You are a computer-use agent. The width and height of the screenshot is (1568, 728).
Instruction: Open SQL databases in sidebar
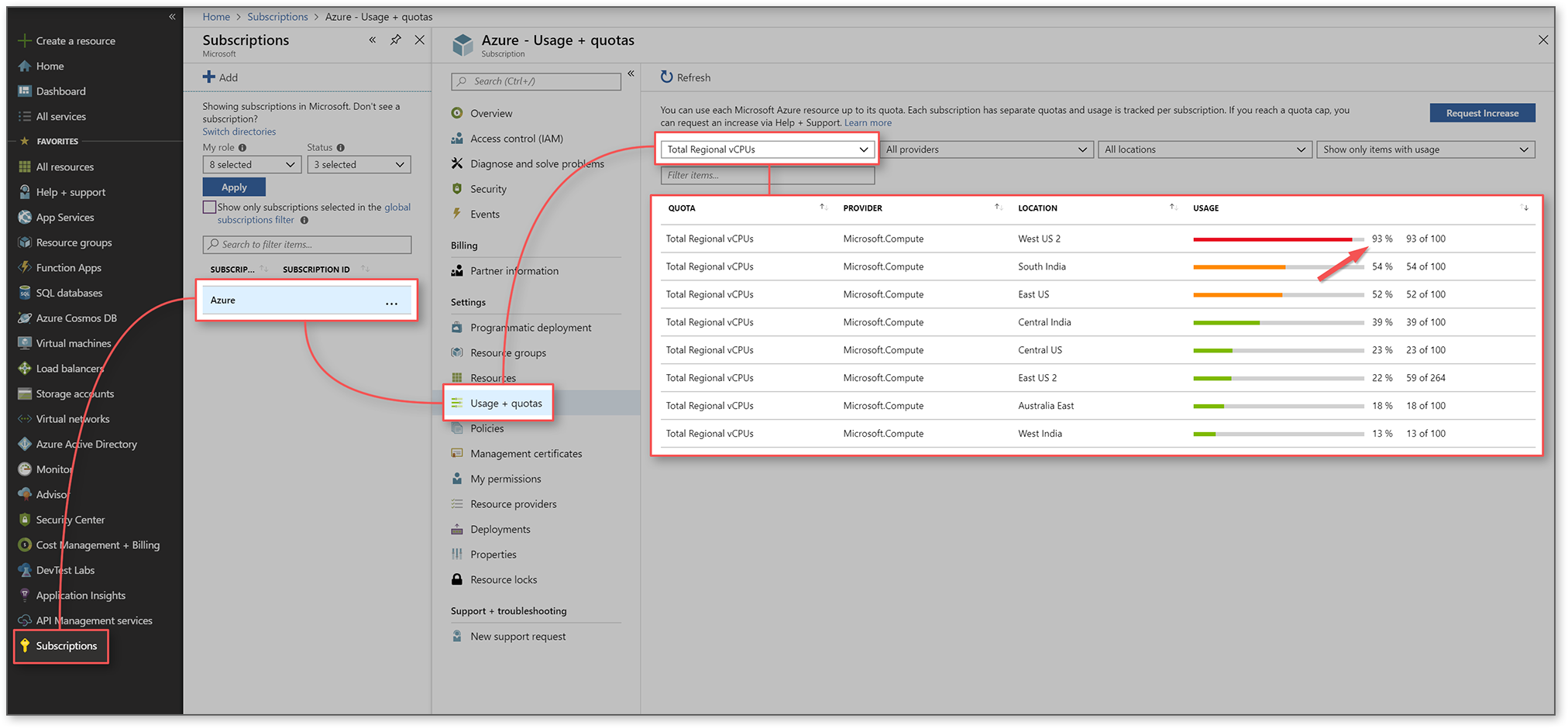(x=69, y=293)
